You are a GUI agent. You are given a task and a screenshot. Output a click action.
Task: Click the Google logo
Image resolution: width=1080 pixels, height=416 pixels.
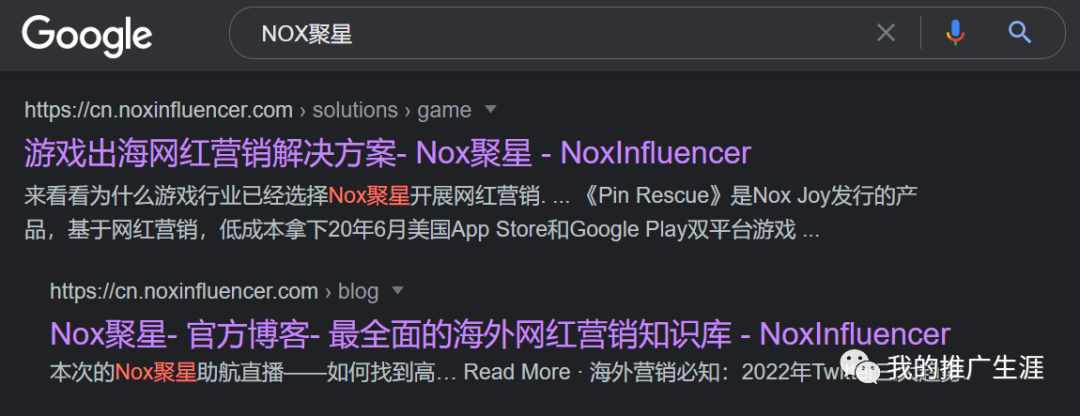(x=87, y=36)
